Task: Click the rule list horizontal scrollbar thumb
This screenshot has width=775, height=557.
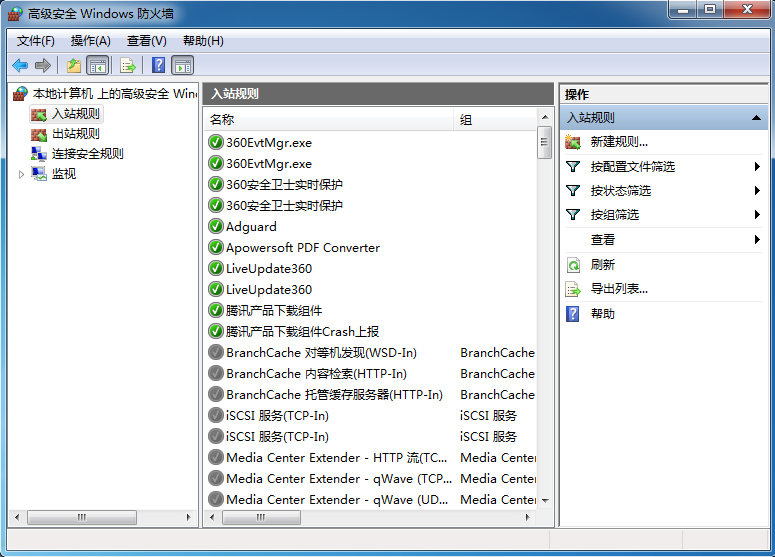Action: (x=261, y=517)
